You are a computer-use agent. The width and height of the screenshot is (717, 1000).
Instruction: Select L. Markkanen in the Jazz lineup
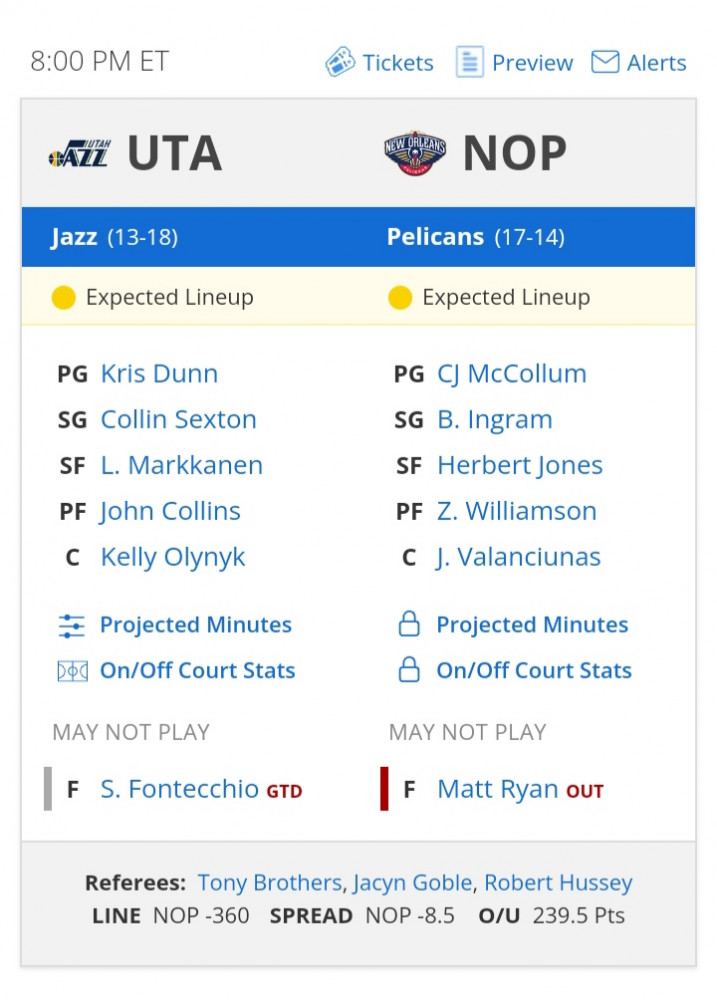click(182, 466)
